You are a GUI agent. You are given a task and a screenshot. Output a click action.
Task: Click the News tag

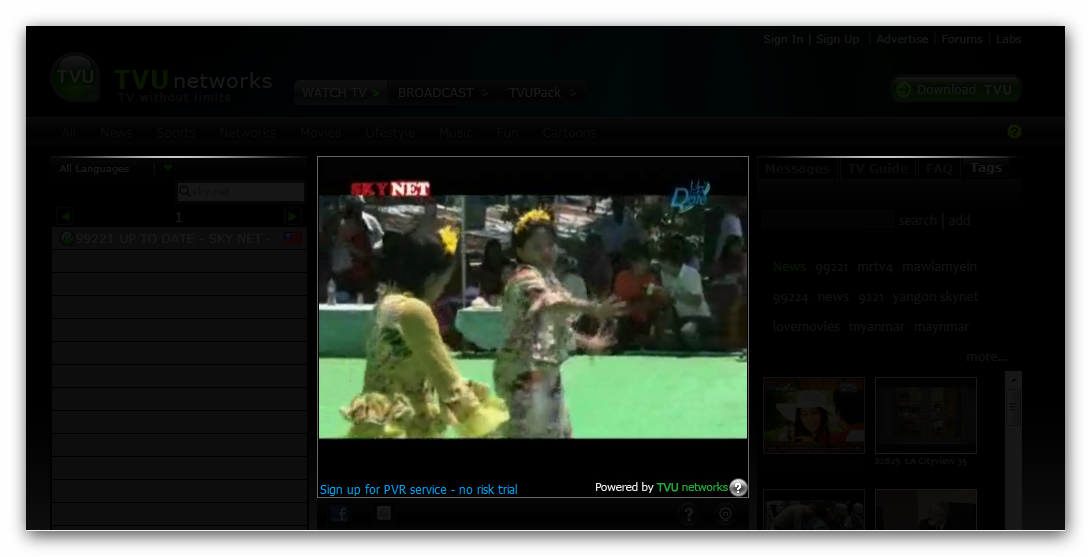(x=789, y=267)
